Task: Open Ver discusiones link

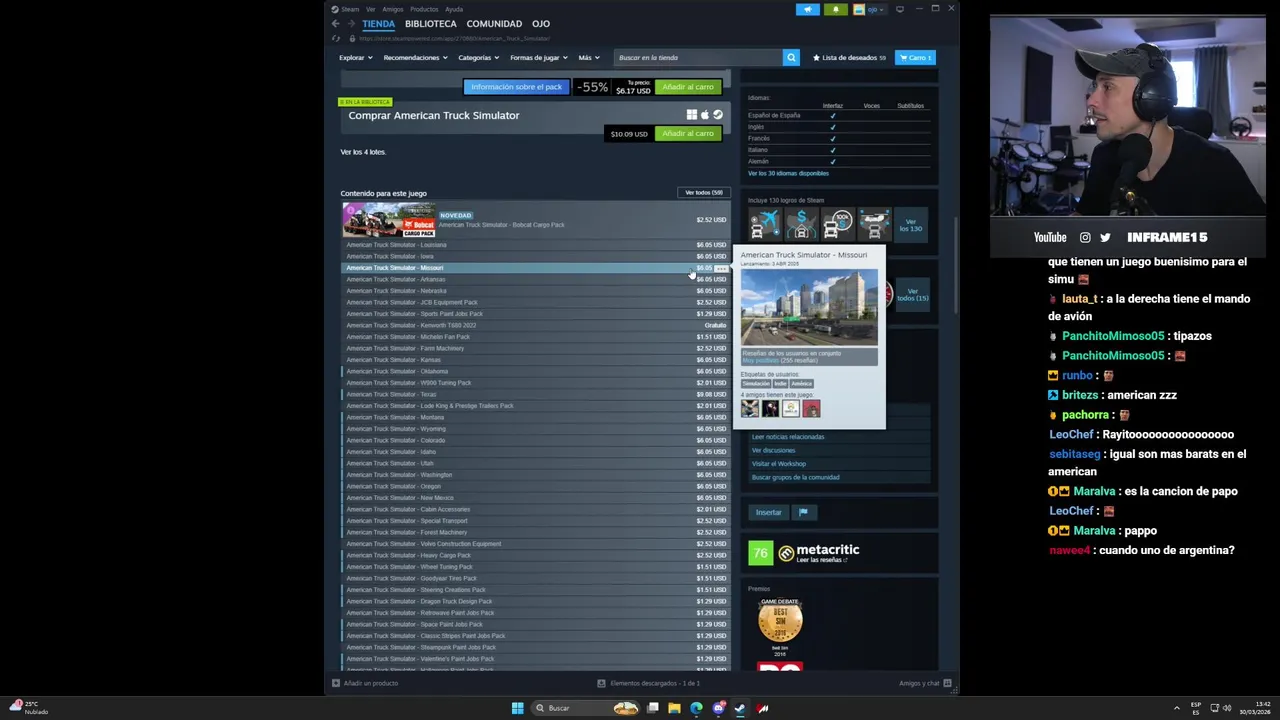Action: [x=773, y=450]
